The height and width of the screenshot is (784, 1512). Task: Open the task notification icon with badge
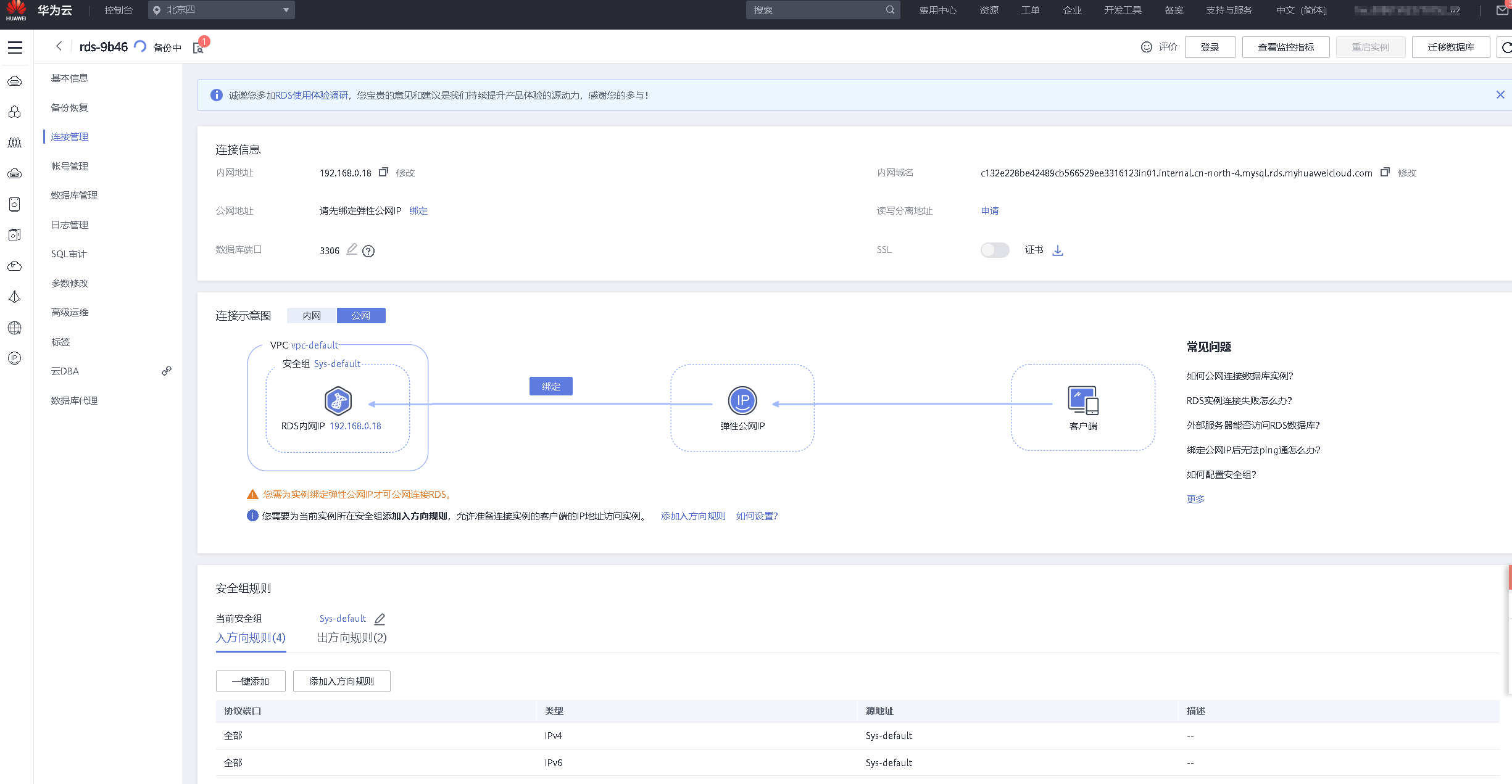199,47
